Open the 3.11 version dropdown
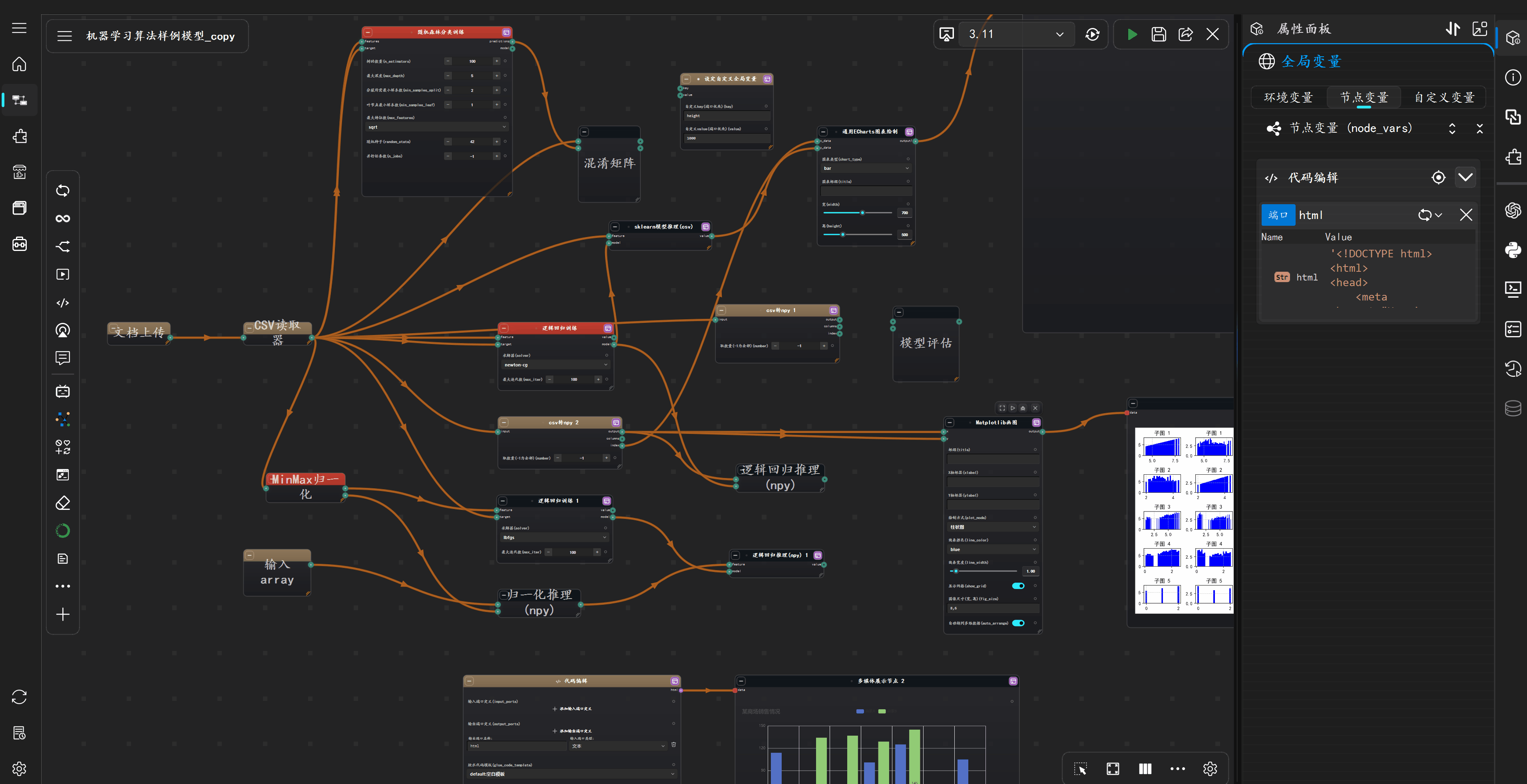 pos(1016,34)
